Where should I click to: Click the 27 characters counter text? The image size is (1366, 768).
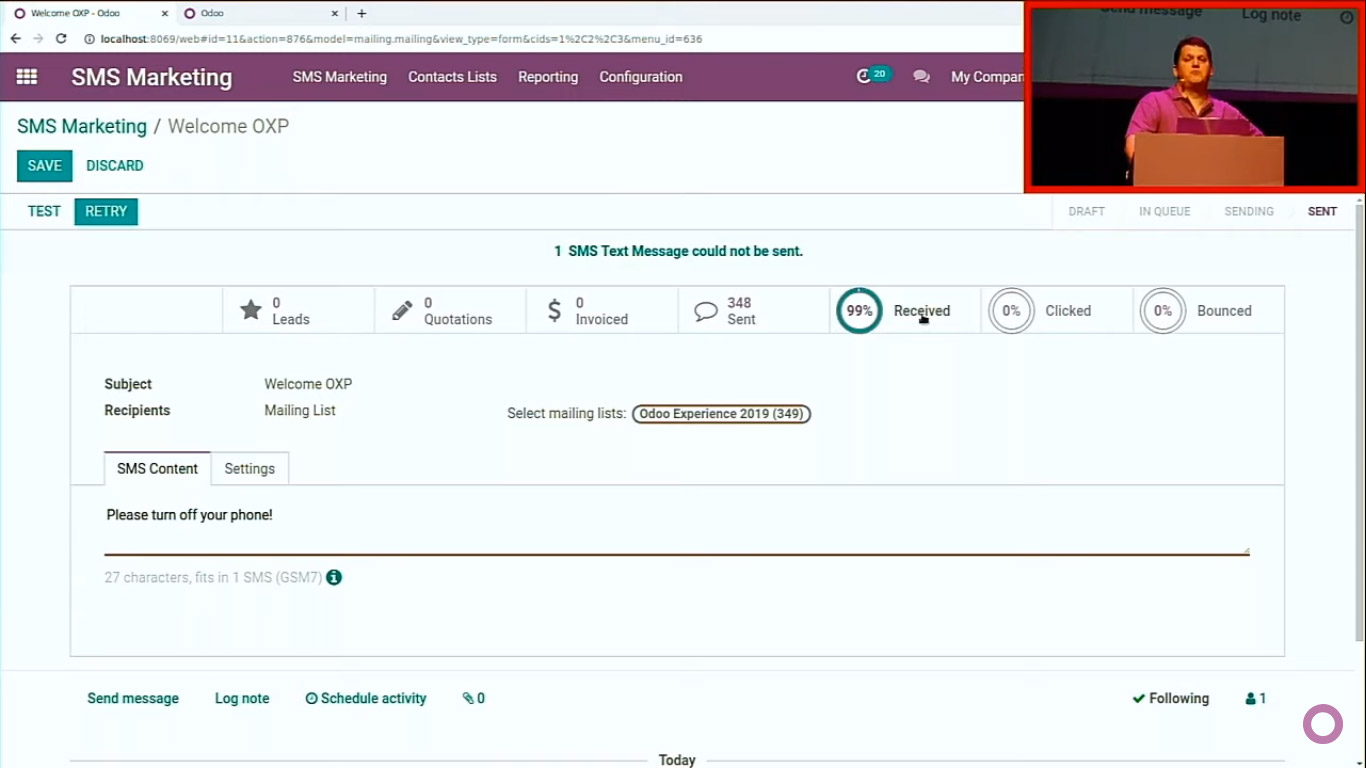tap(213, 577)
